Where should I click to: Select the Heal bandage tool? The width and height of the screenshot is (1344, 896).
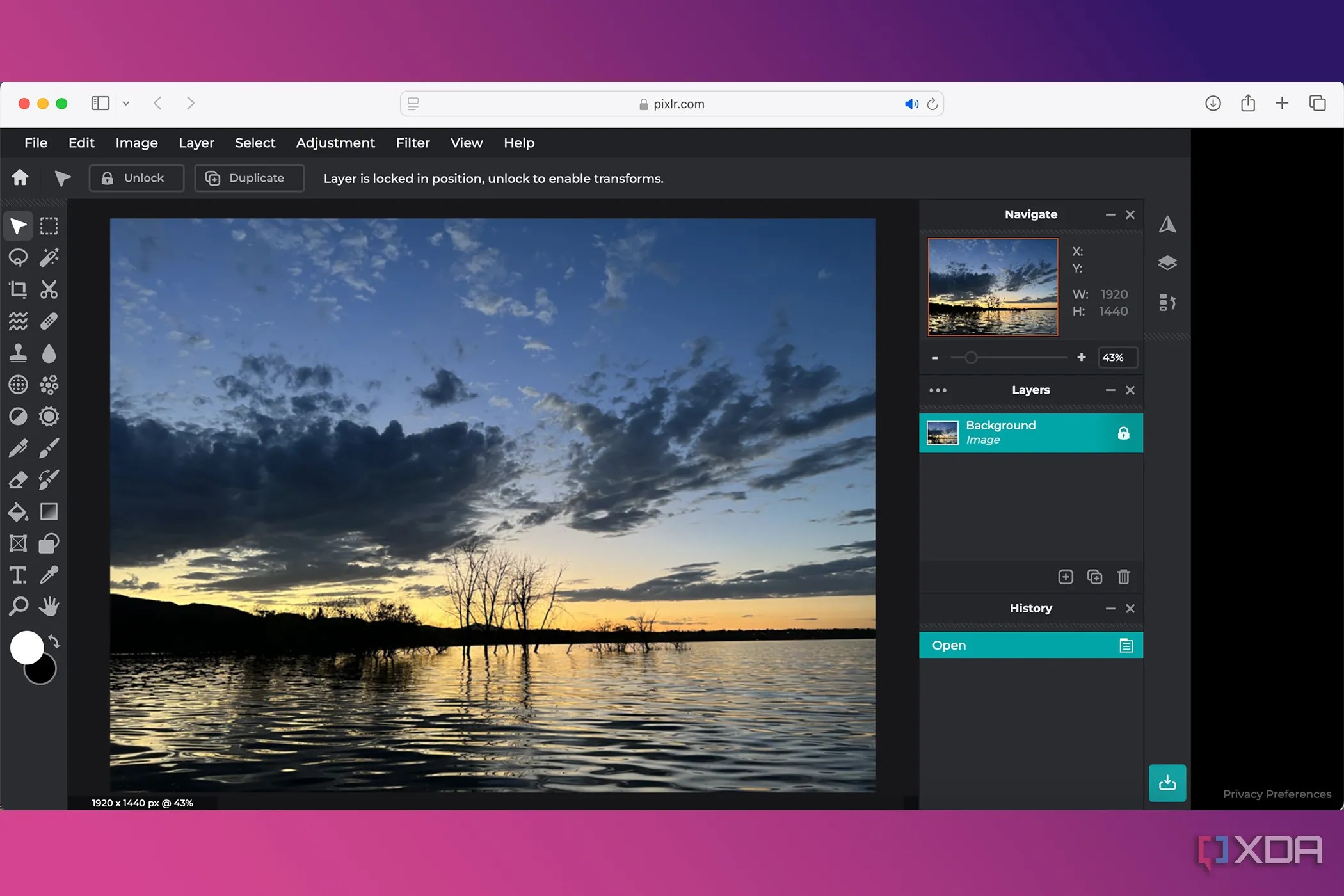point(49,321)
